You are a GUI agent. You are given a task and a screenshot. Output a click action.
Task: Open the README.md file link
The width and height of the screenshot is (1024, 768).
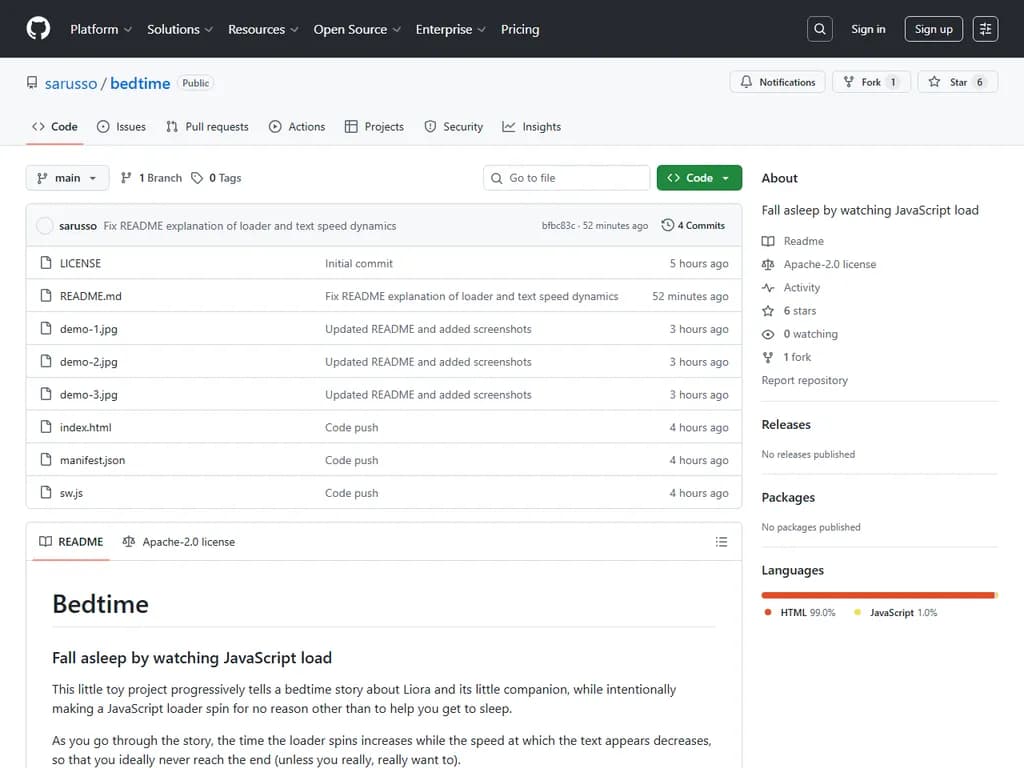(x=90, y=296)
